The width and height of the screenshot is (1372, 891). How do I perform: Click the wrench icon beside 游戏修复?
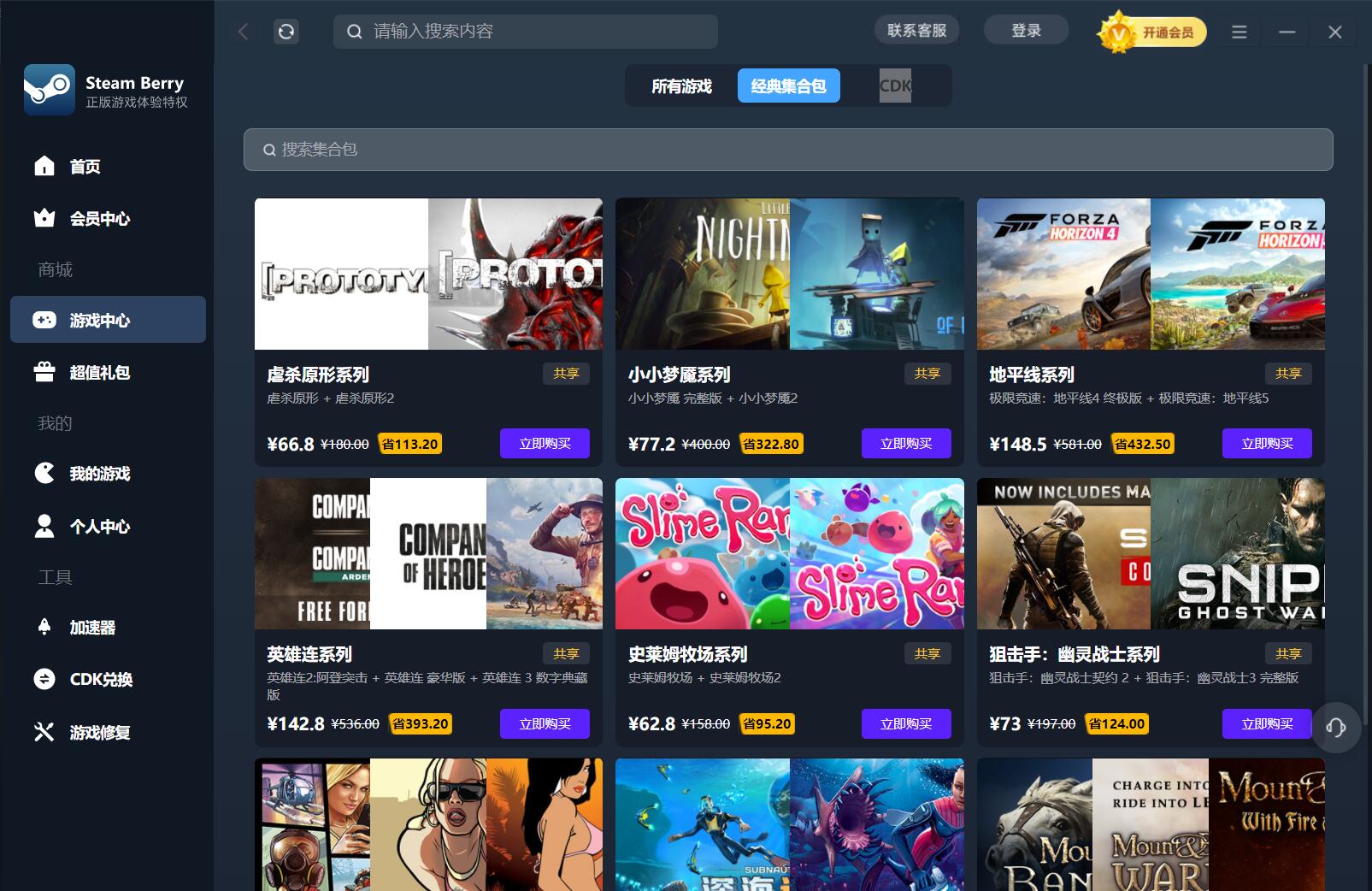coord(44,732)
